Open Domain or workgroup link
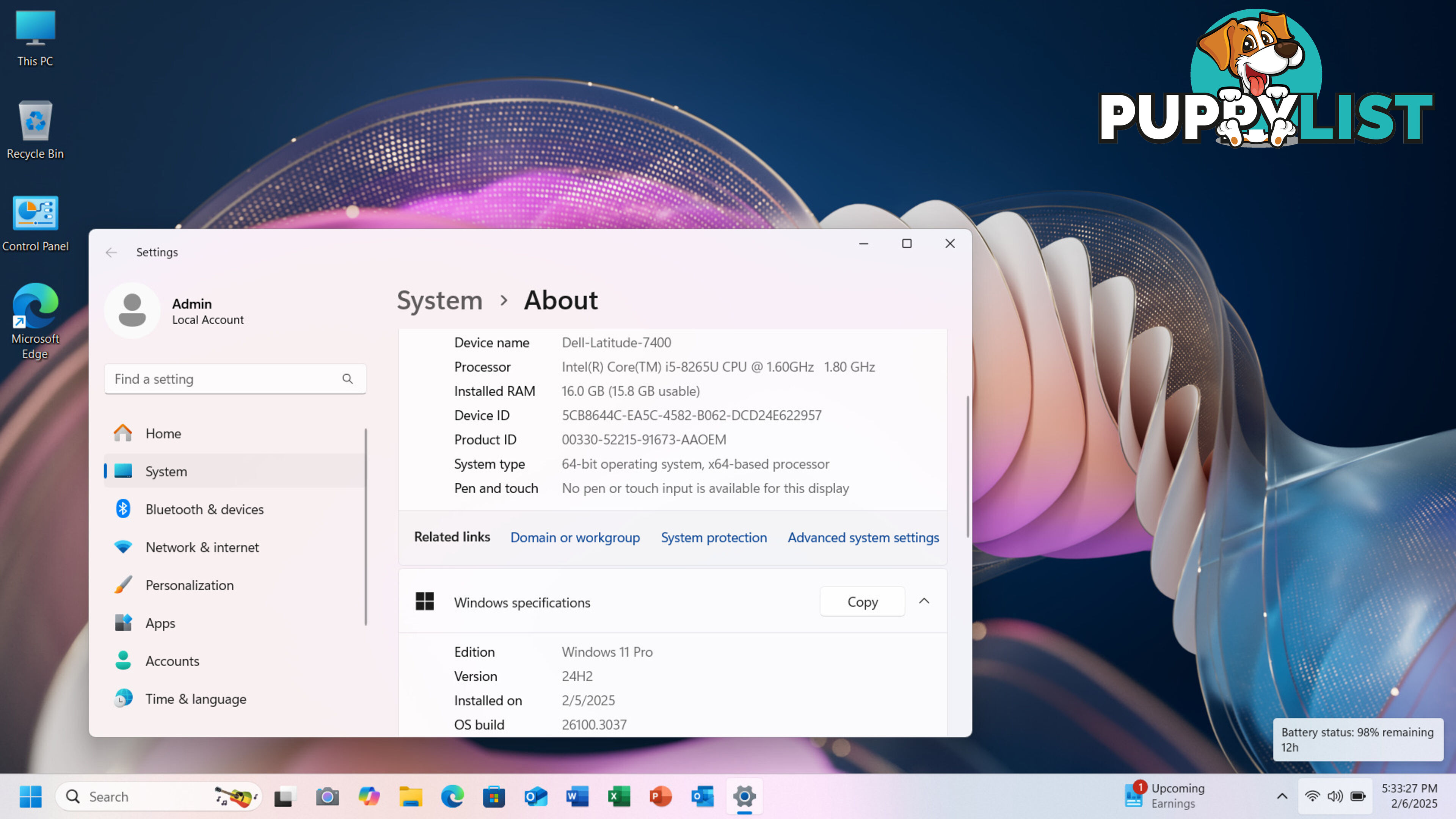This screenshot has height=819, width=1456. click(575, 538)
